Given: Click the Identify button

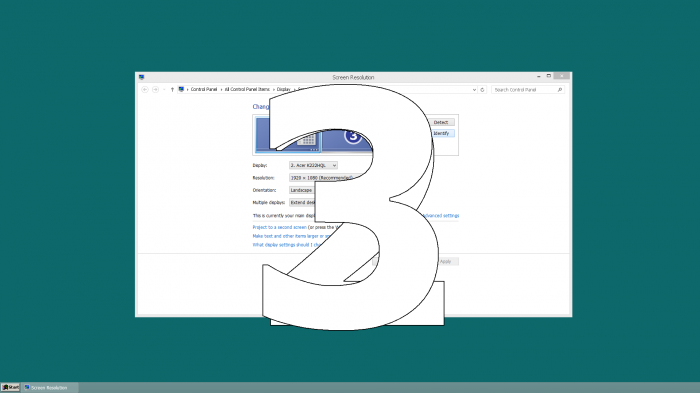Looking at the screenshot, I should [441, 134].
